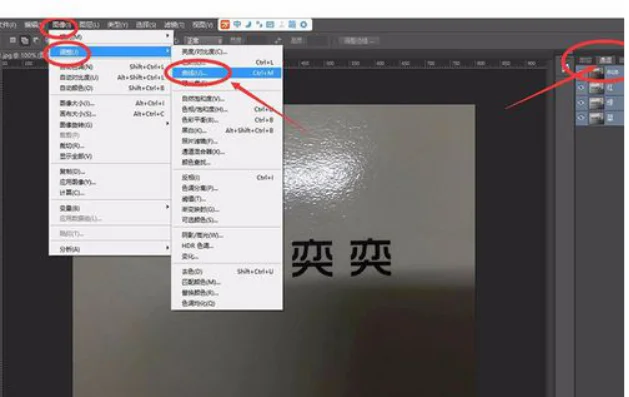Image resolution: width=629 pixels, height=397 pixels.
Task: Open the 类型(Y) menu
Action: click(x=117, y=25)
